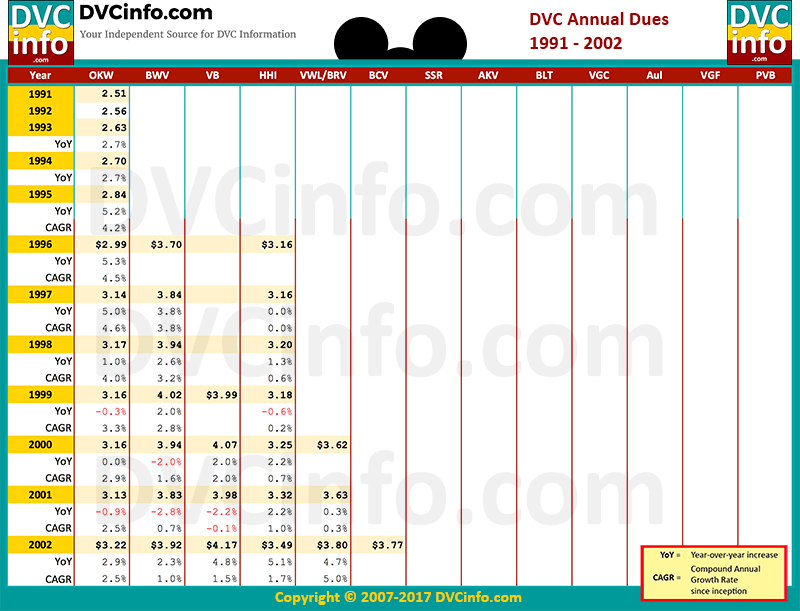This screenshot has width=800, height=611.
Task: Click the PVB column header
Action: [x=765, y=75]
